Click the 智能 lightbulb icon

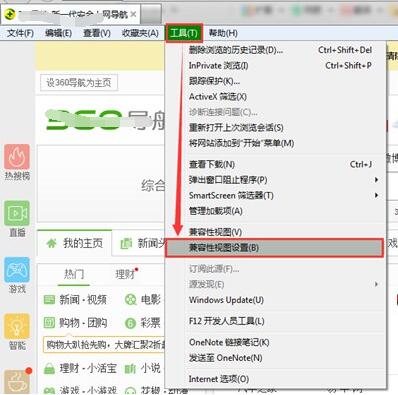point(17,326)
